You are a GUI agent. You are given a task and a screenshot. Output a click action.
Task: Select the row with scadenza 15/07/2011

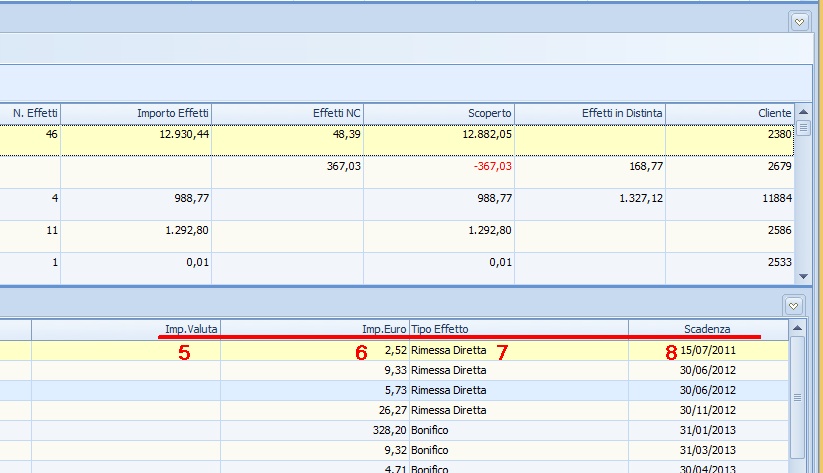[707, 351]
